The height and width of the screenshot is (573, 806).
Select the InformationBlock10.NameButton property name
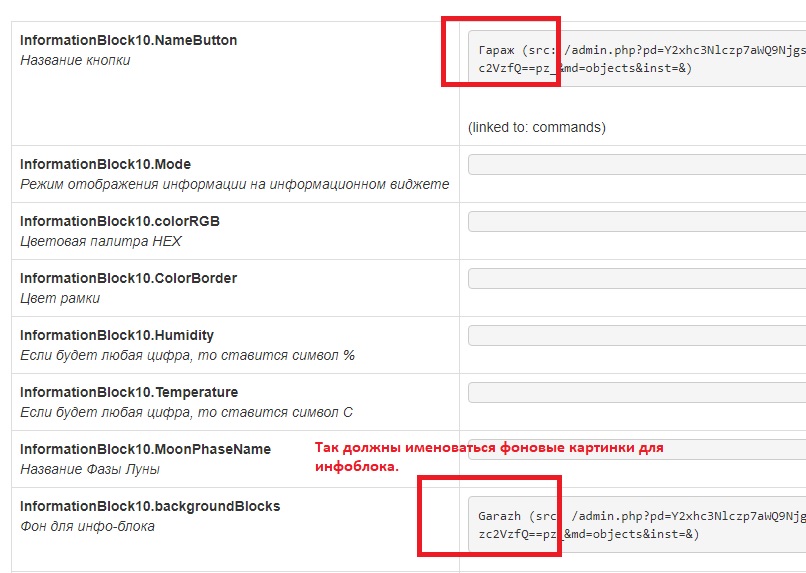129,41
